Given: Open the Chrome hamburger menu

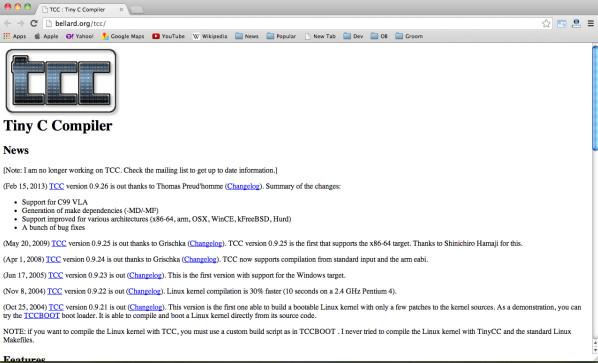Looking at the screenshot, I should pyautogui.click(x=590, y=24).
